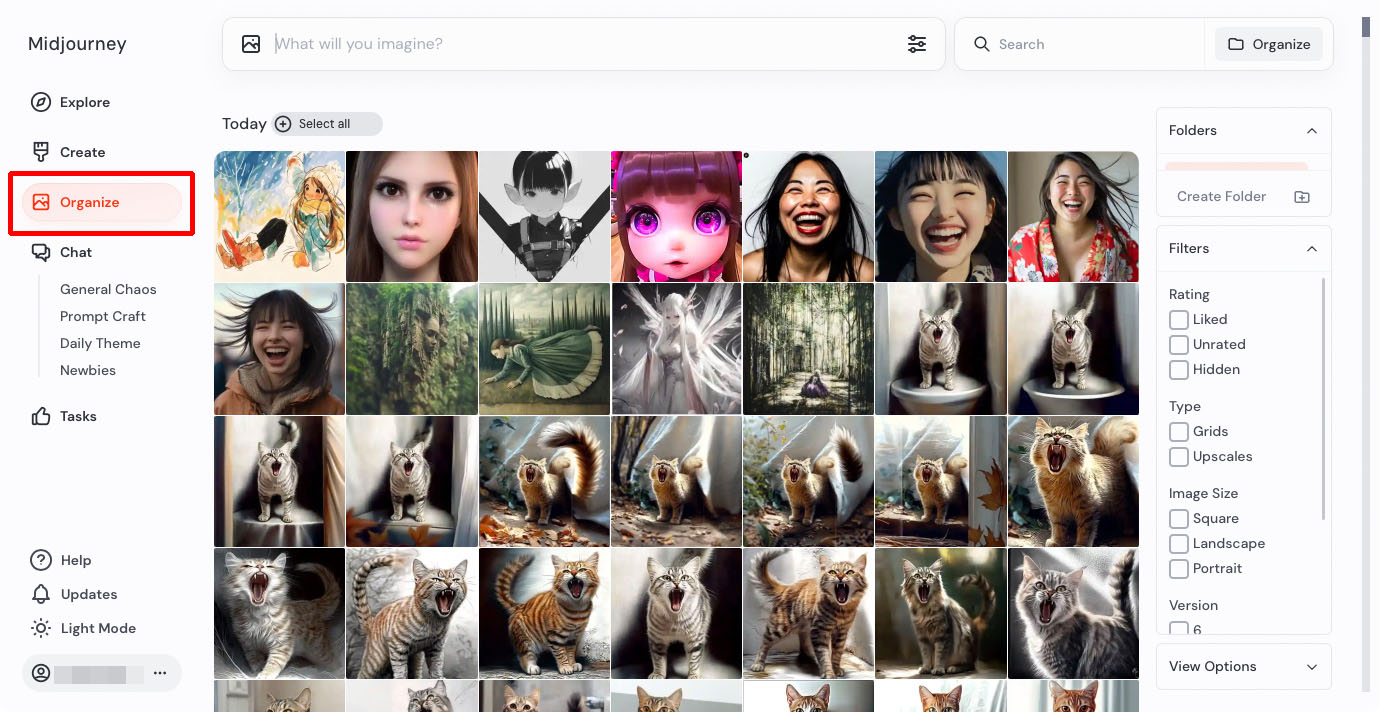Open prompt settings sliders icon

917,44
